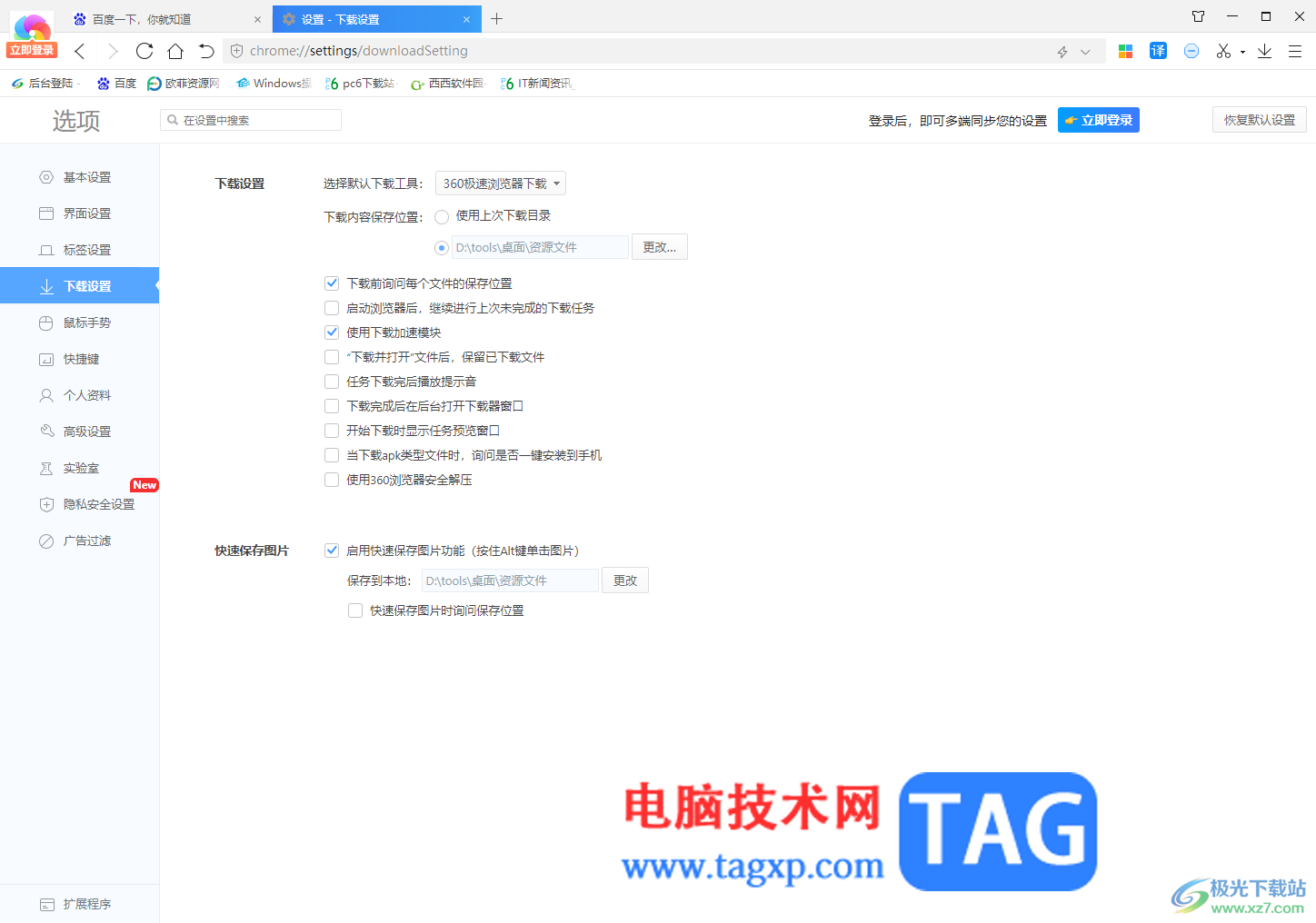Click the 恢复默认设置 button

point(1260,120)
